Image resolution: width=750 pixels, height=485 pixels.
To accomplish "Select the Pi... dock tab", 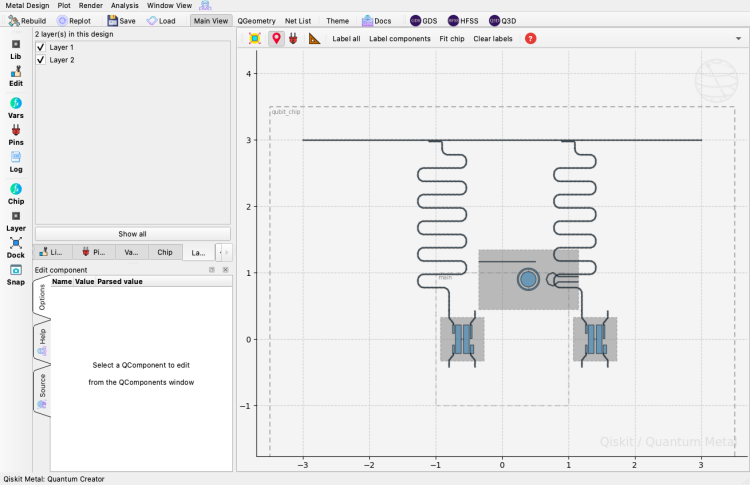I will coord(94,252).
